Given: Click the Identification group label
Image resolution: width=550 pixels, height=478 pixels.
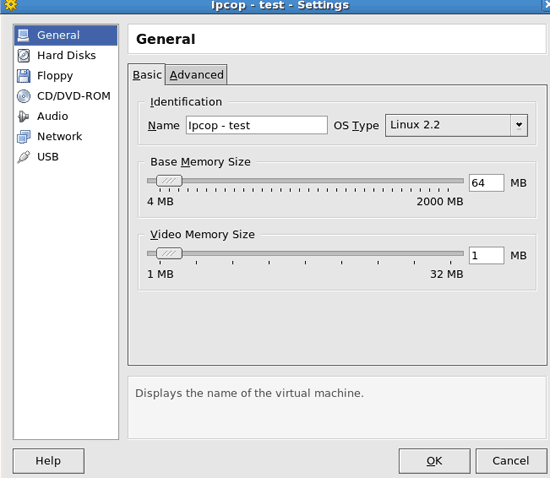Looking at the screenshot, I should (x=186, y=102).
